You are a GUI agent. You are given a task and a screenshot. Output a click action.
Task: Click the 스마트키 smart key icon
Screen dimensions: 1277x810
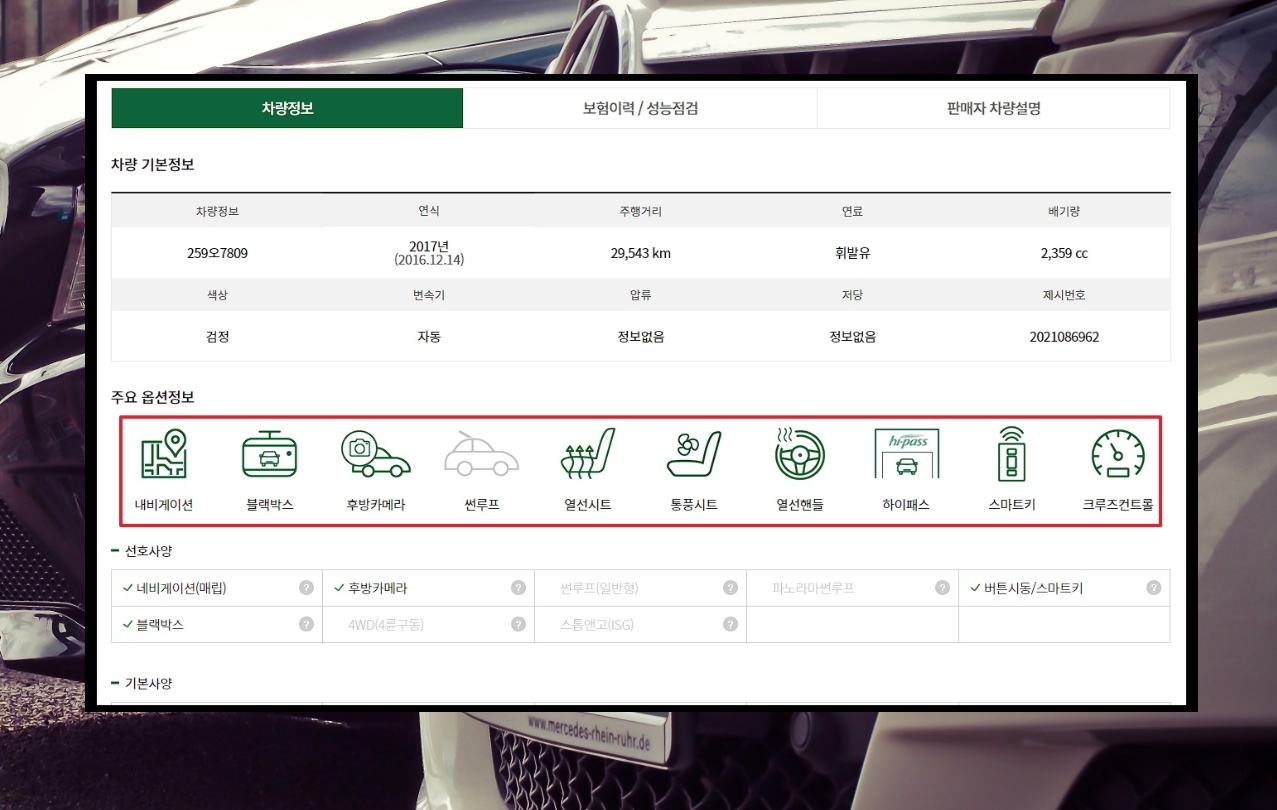[1012, 454]
